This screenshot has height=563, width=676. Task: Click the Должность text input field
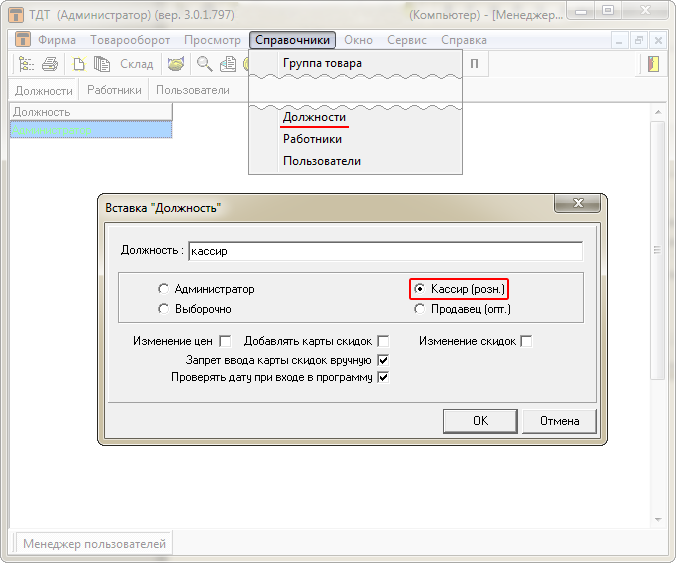(x=385, y=251)
